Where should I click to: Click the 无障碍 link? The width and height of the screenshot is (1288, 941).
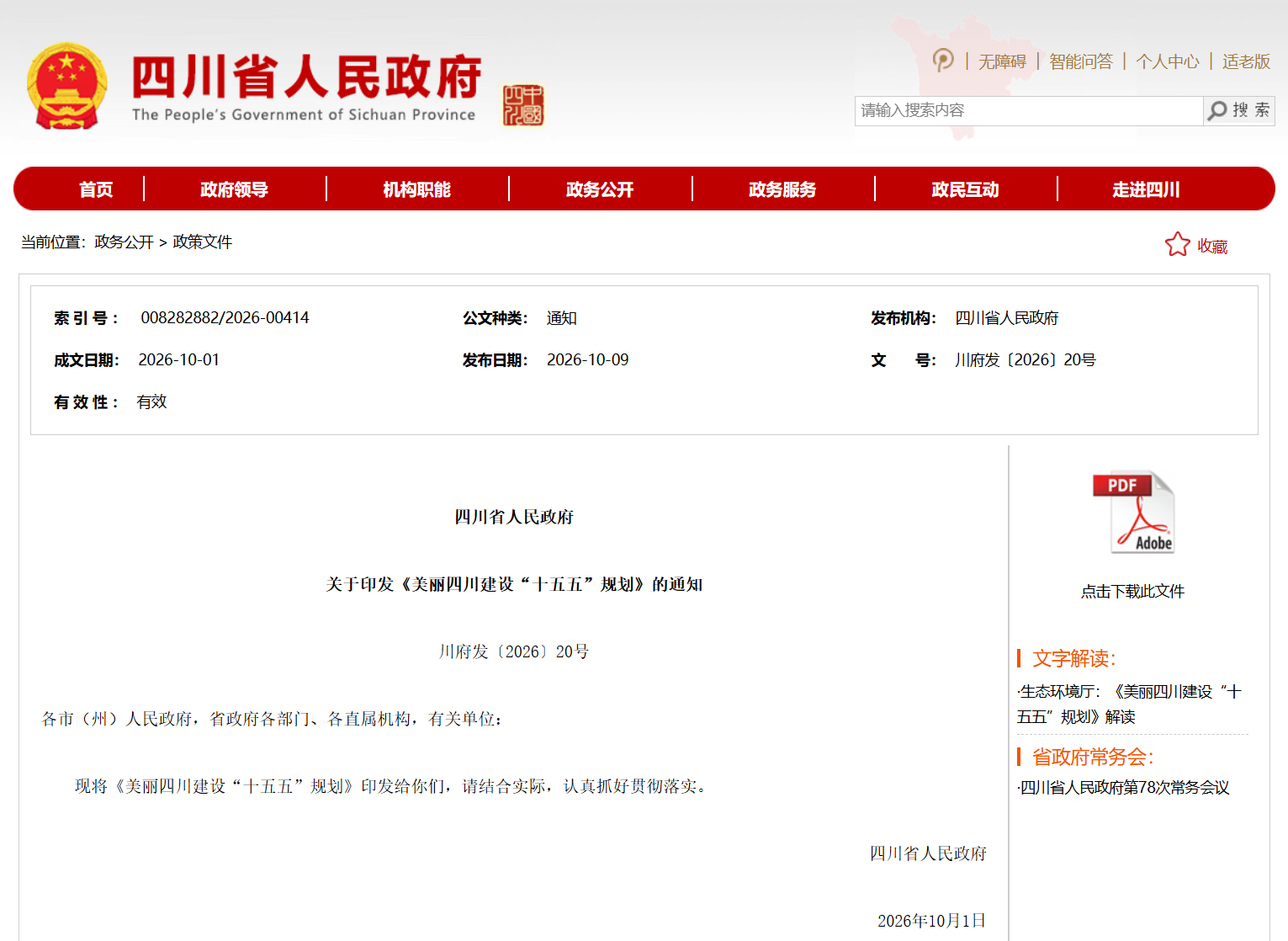point(1002,61)
